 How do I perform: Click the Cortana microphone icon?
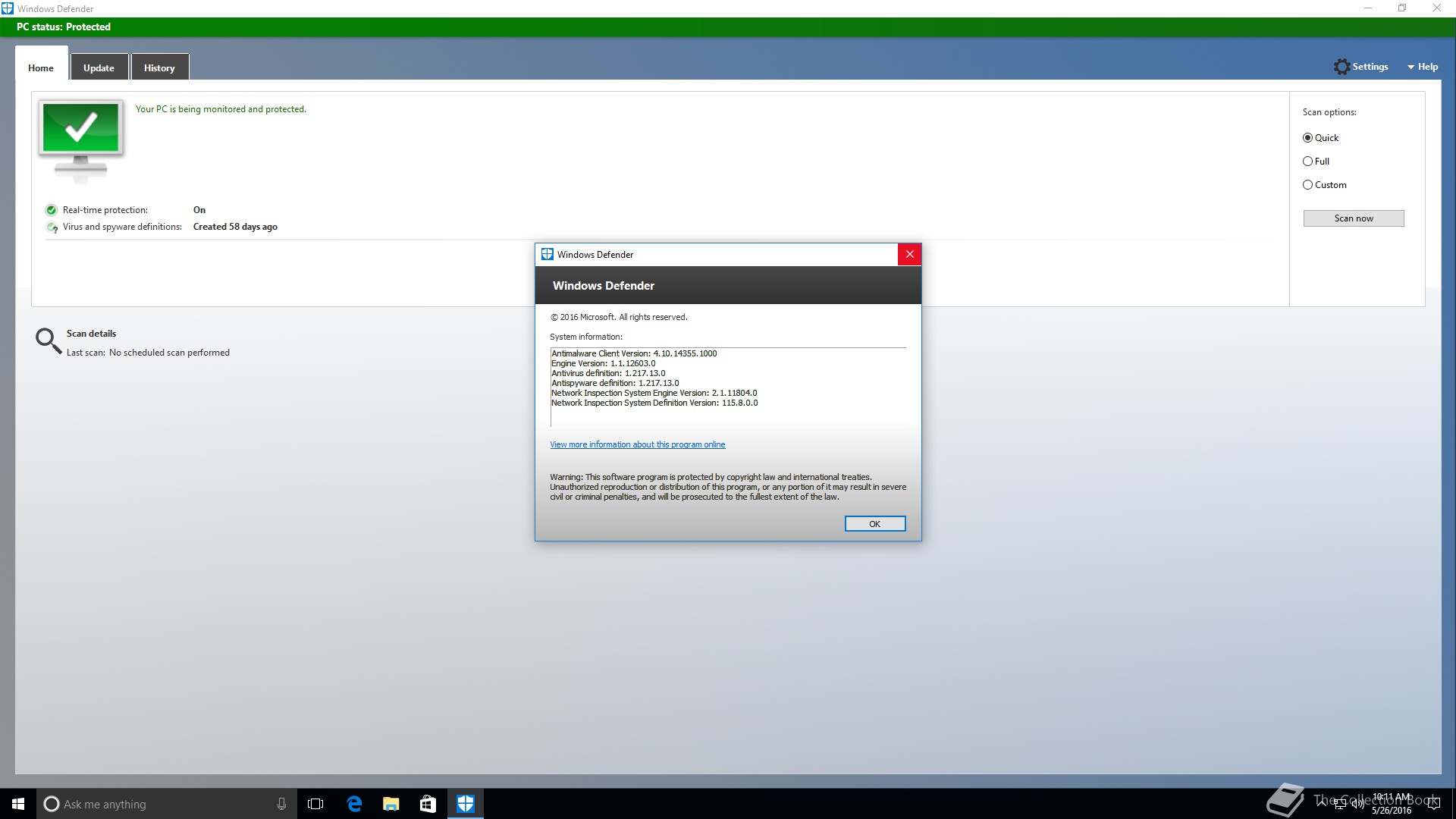281,804
